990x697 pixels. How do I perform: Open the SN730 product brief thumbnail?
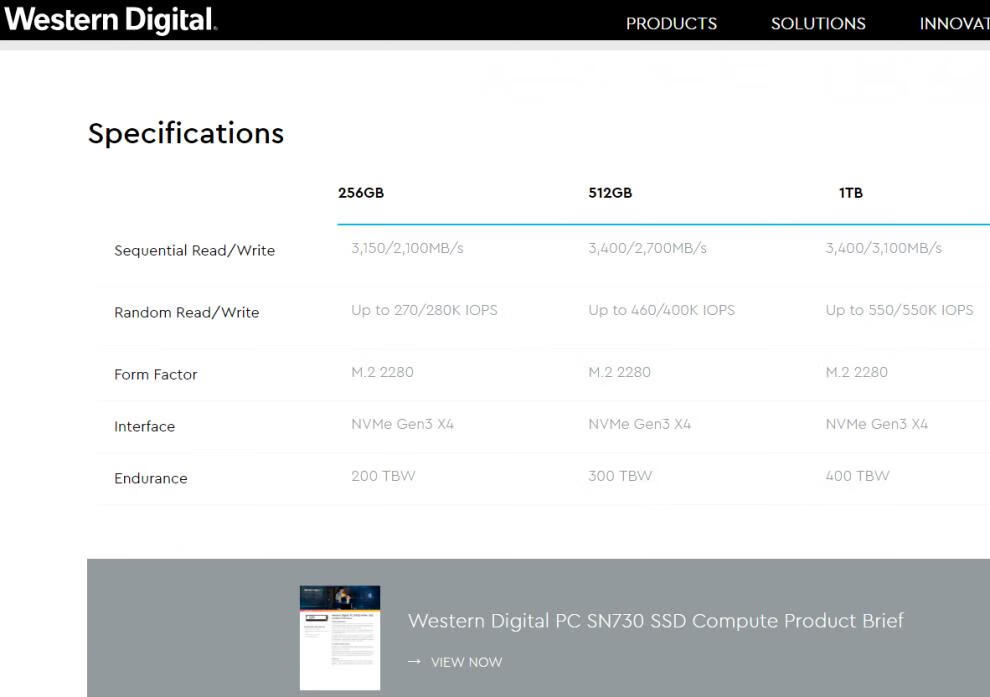click(340, 638)
